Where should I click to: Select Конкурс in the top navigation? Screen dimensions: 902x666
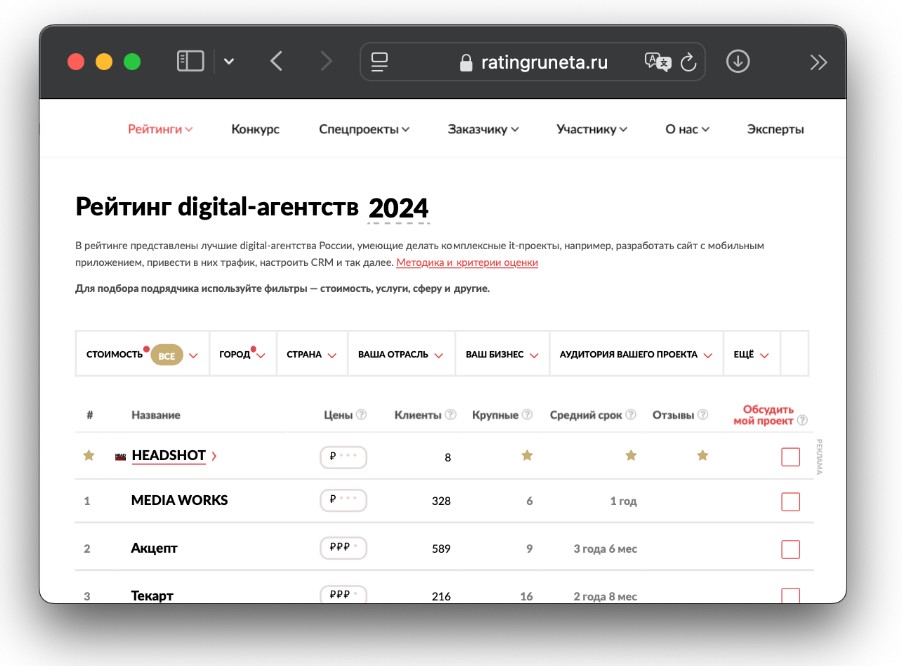[x=255, y=129]
